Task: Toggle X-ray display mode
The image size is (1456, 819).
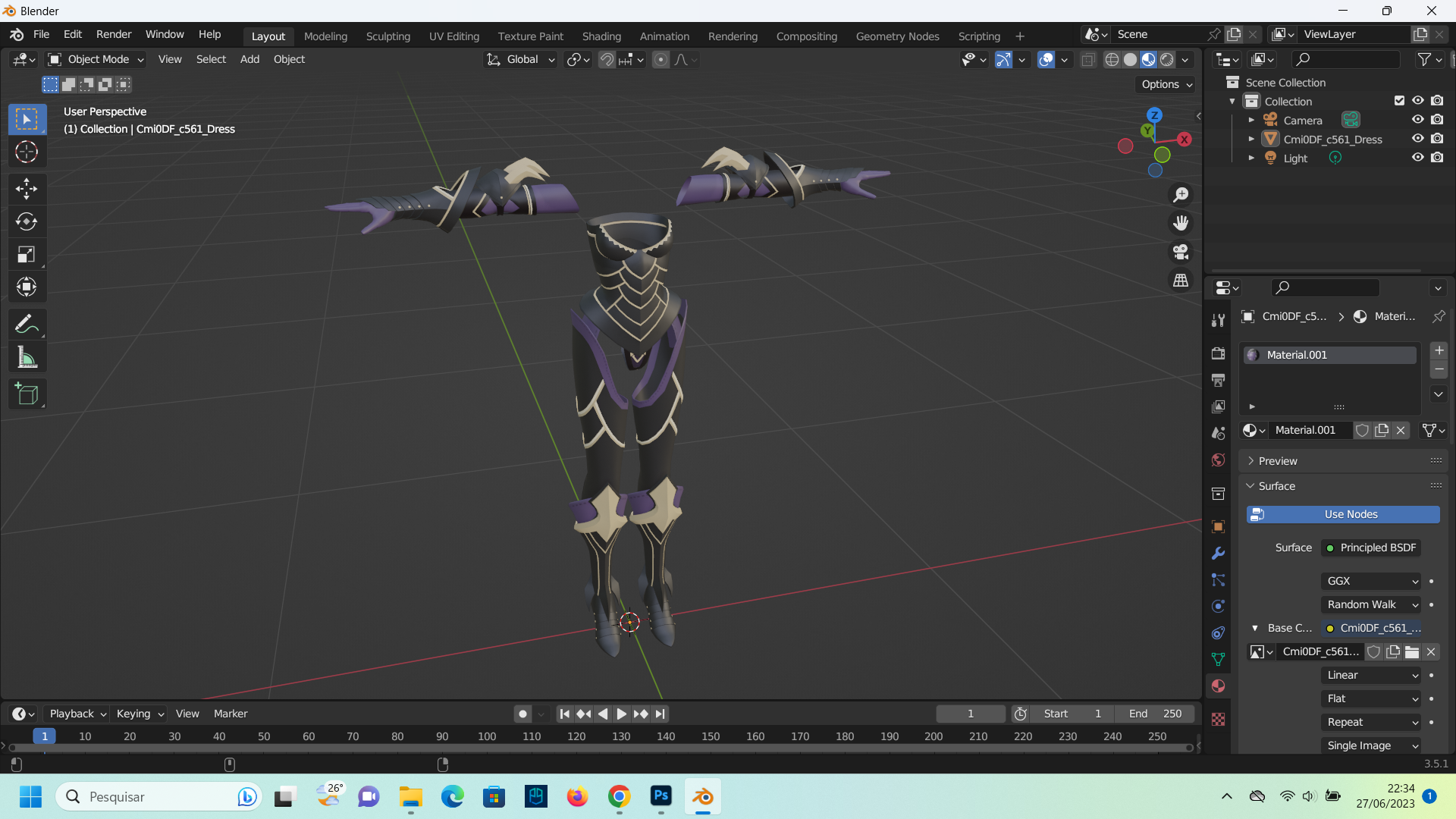Action: tap(1087, 59)
